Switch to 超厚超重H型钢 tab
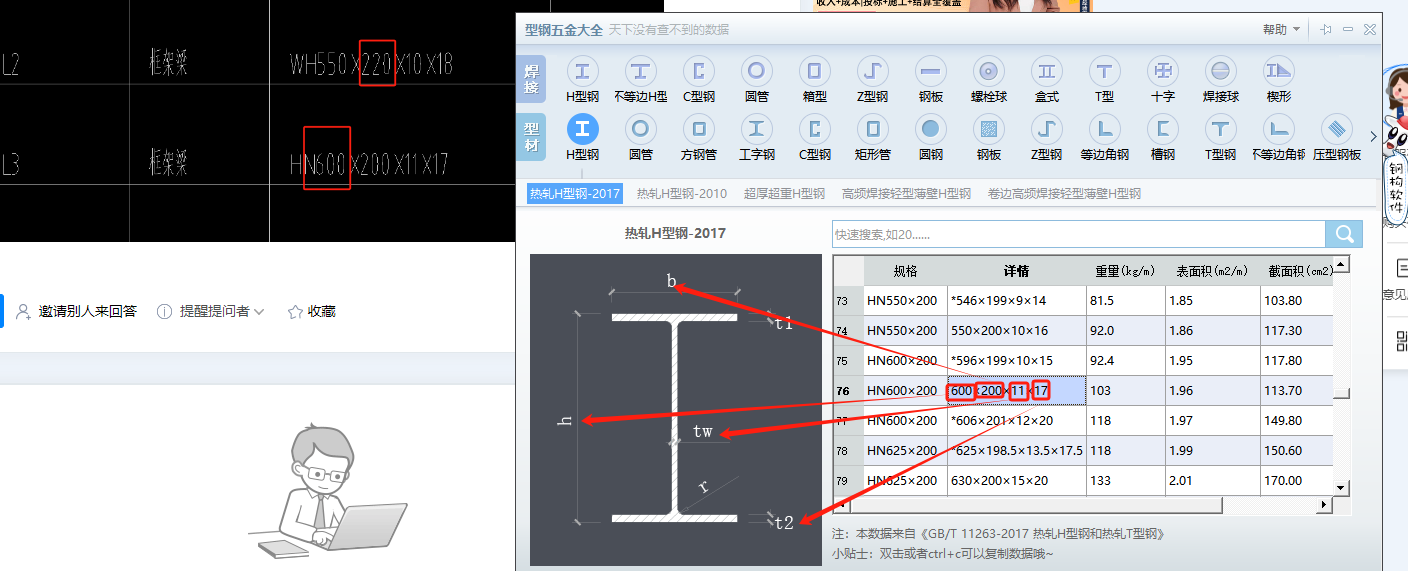Image resolution: width=1408 pixels, height=571 pixels. click(784, 194)
